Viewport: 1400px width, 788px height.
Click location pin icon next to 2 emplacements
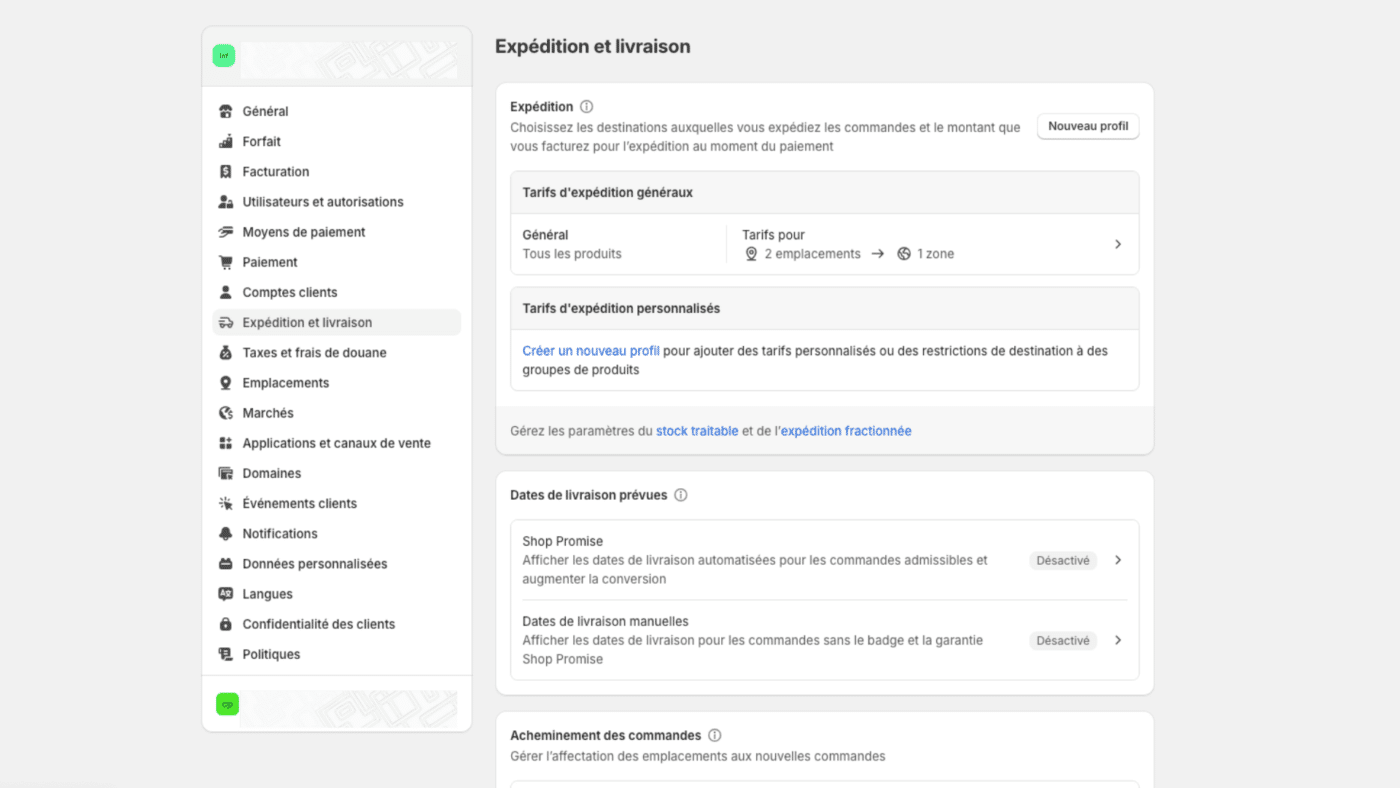751,254
